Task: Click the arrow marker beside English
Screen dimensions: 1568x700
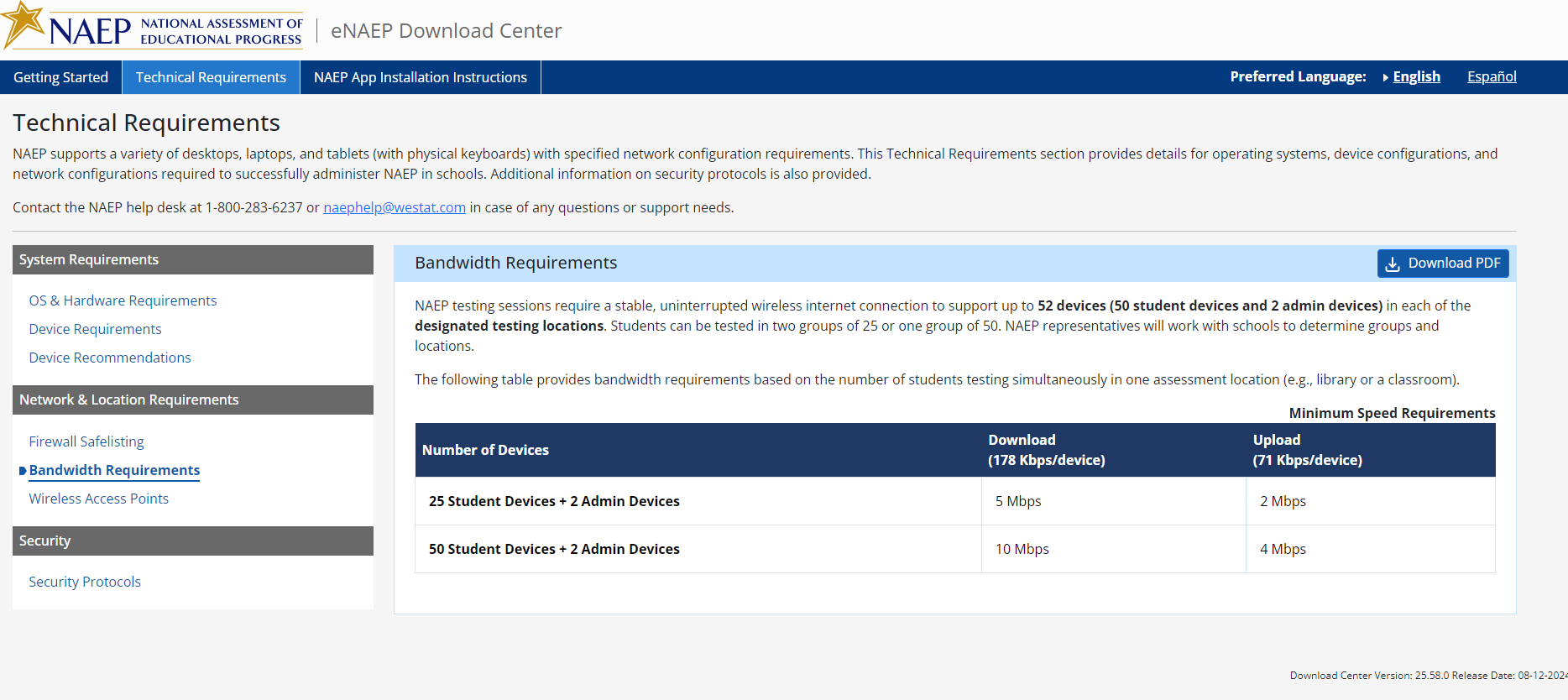Action: pyautogui.click(x=1385, y=77)
